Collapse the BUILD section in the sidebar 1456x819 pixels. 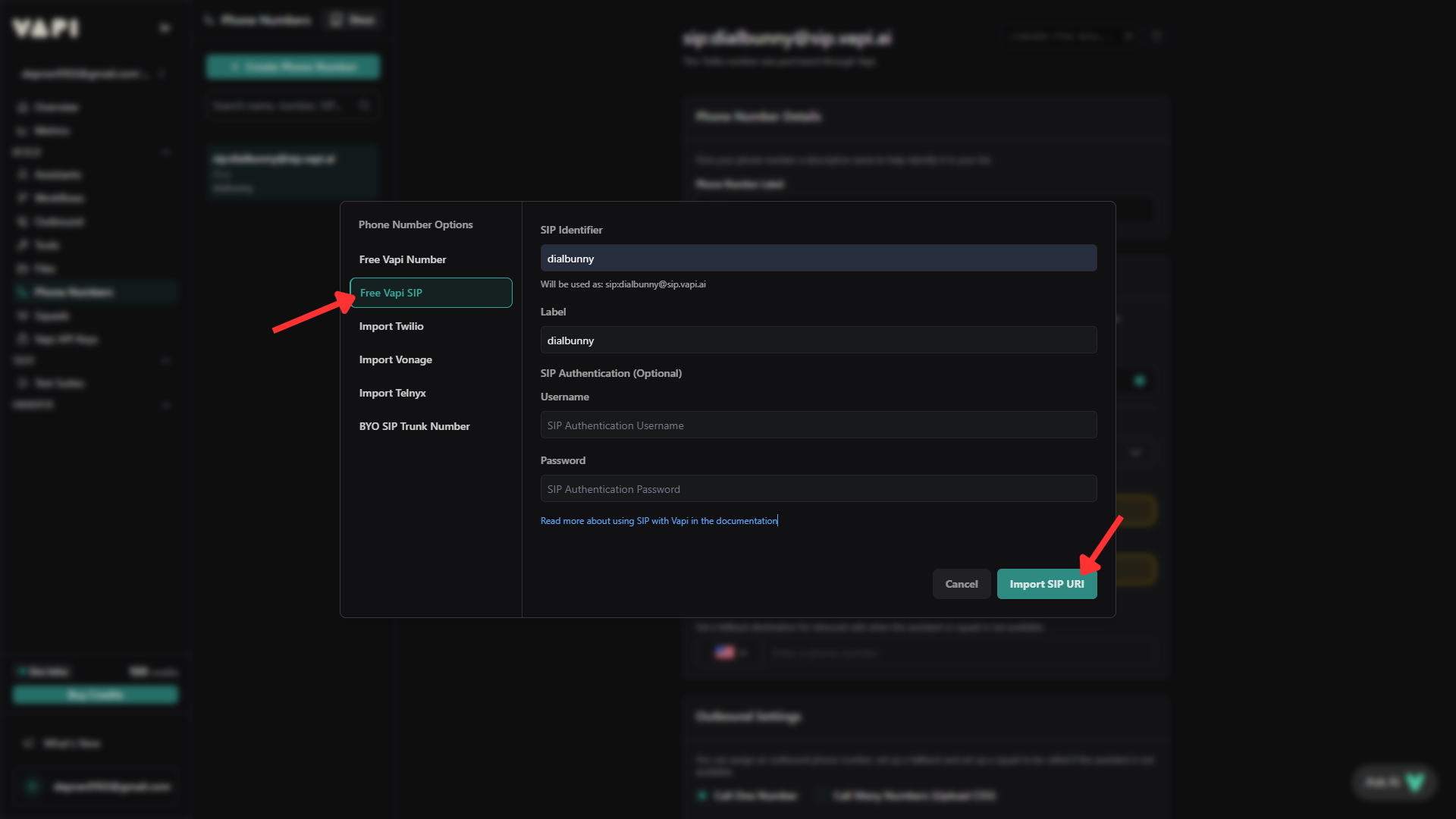tap(166, 152)
